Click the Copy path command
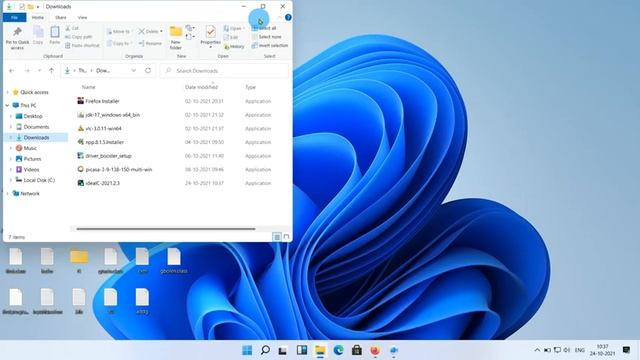Image resolution: width=640 pixels, height=360 pixels. [x=79, y=37]
